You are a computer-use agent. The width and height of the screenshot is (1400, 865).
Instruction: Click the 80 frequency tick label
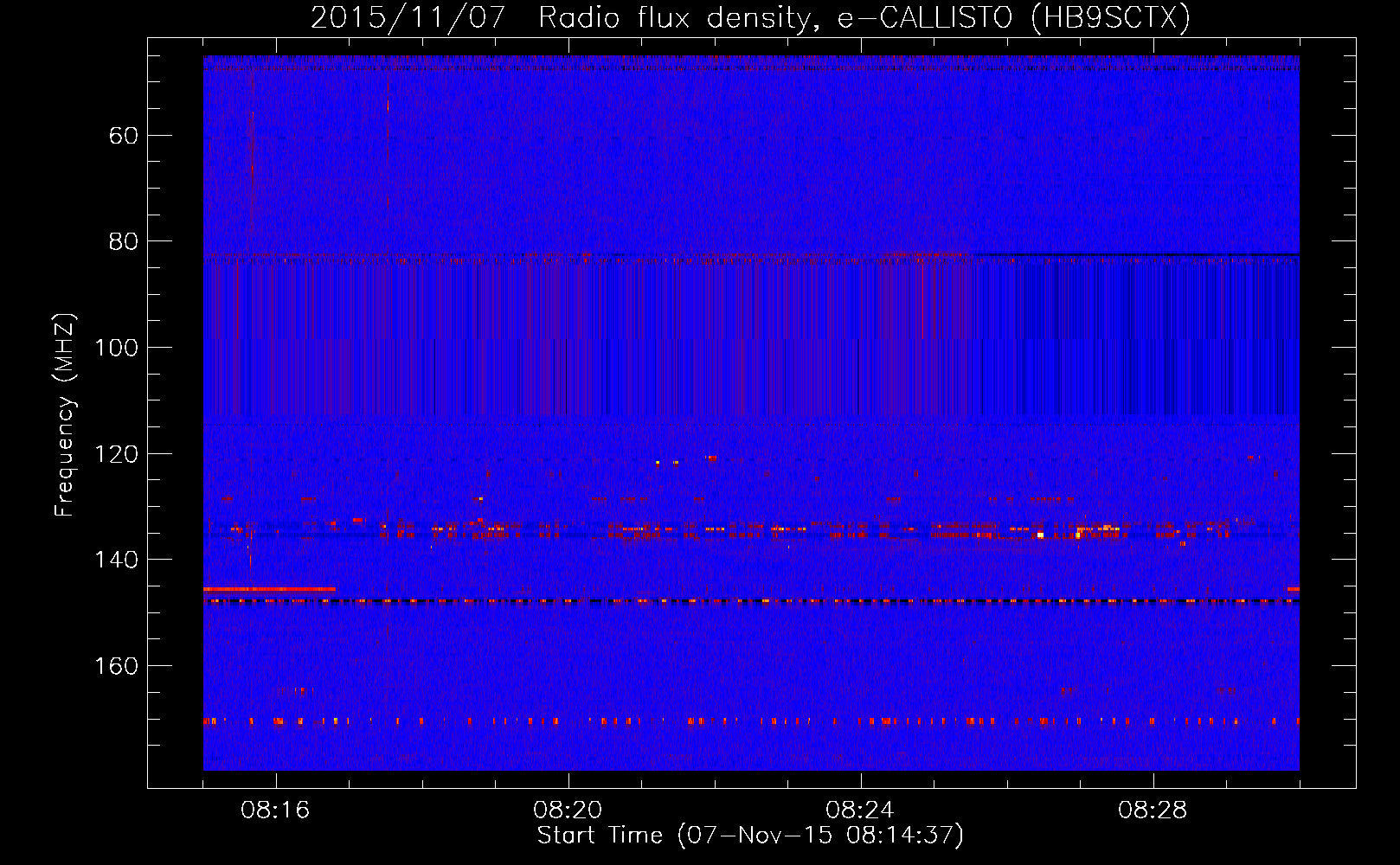[x=124, y=241]
